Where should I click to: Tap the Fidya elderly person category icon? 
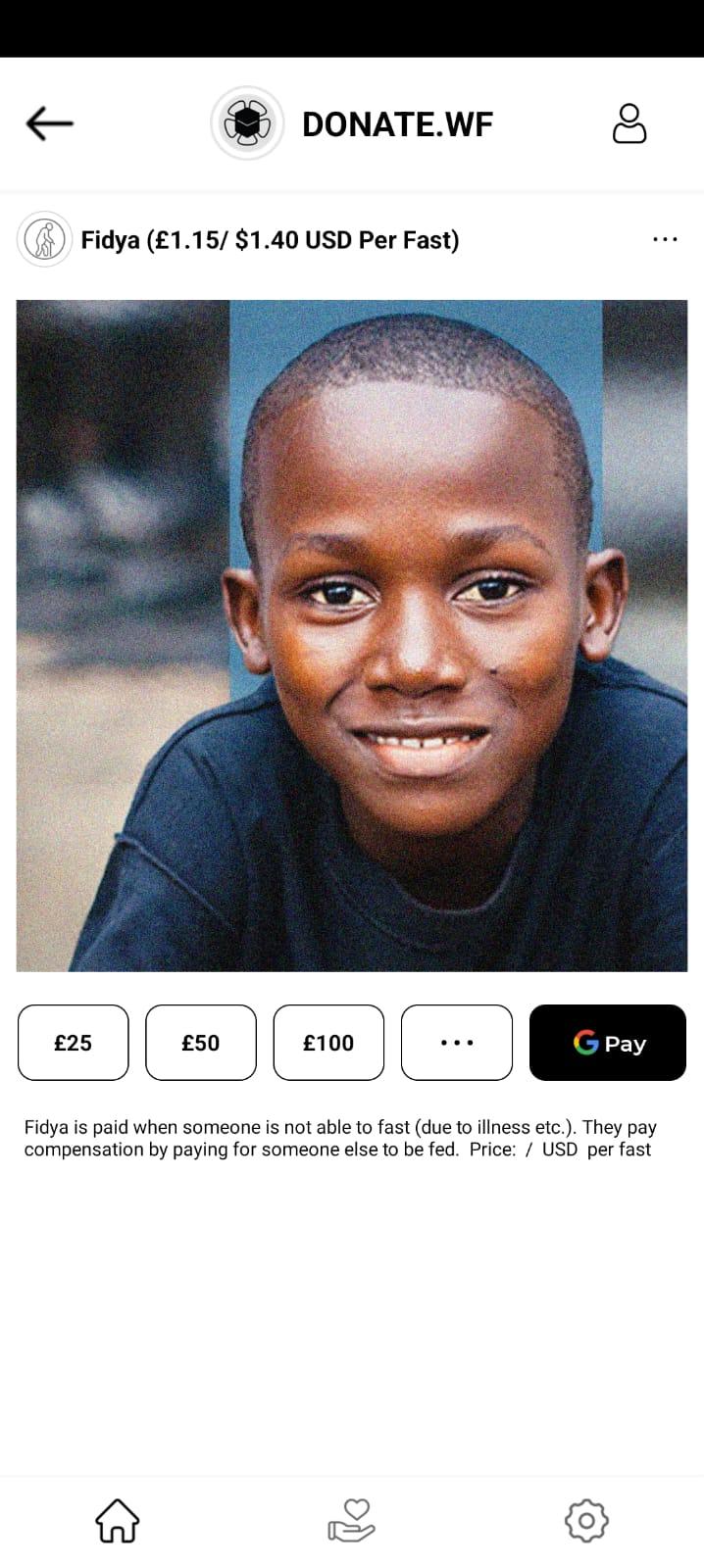pos(44,239)
